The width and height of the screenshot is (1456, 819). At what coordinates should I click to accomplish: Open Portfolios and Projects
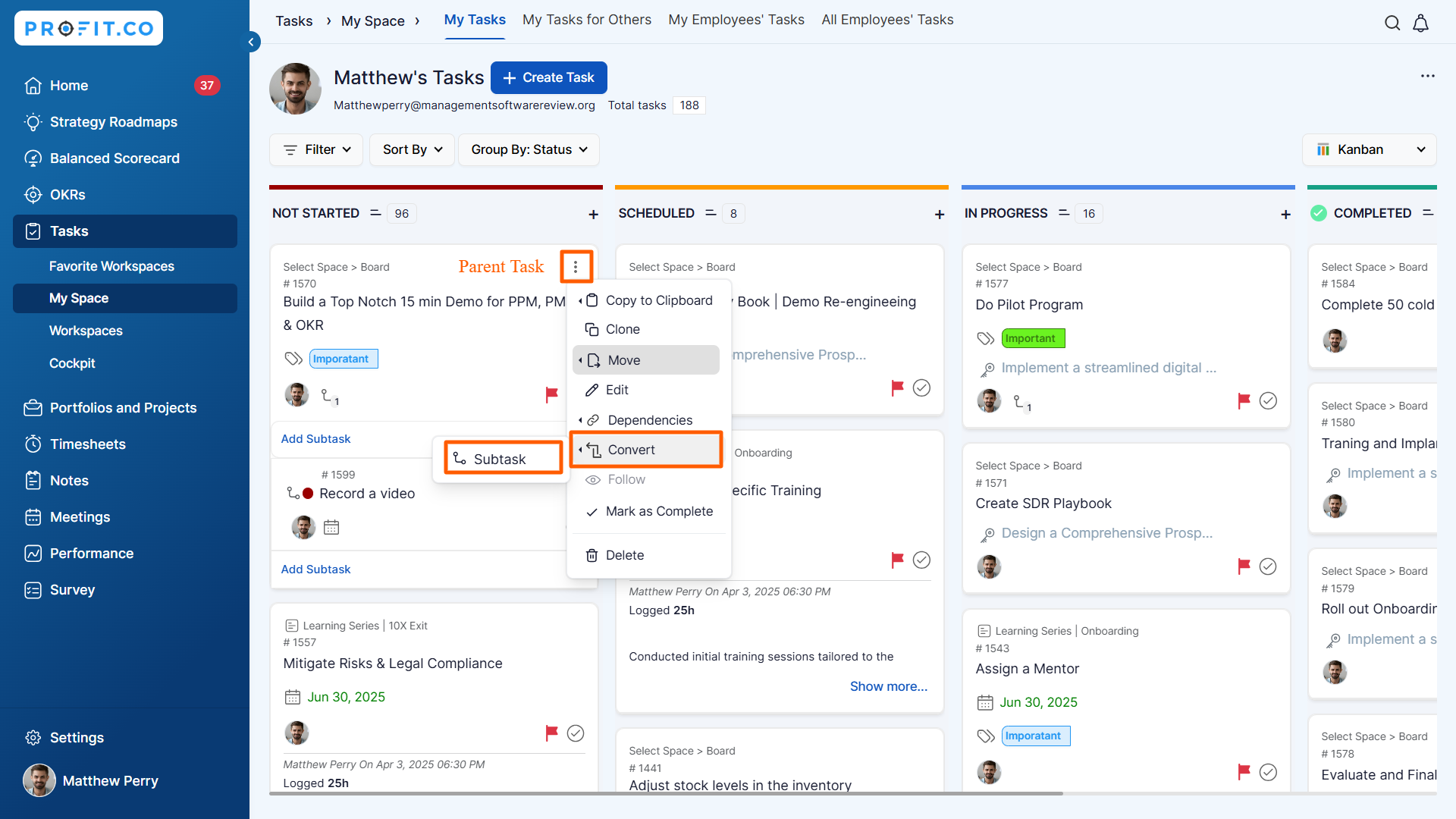click(x=123, y=408)
